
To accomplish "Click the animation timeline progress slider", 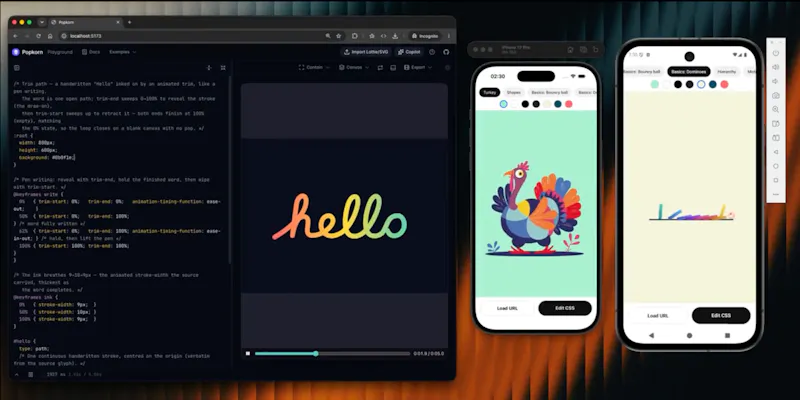I will pos(332,353).
